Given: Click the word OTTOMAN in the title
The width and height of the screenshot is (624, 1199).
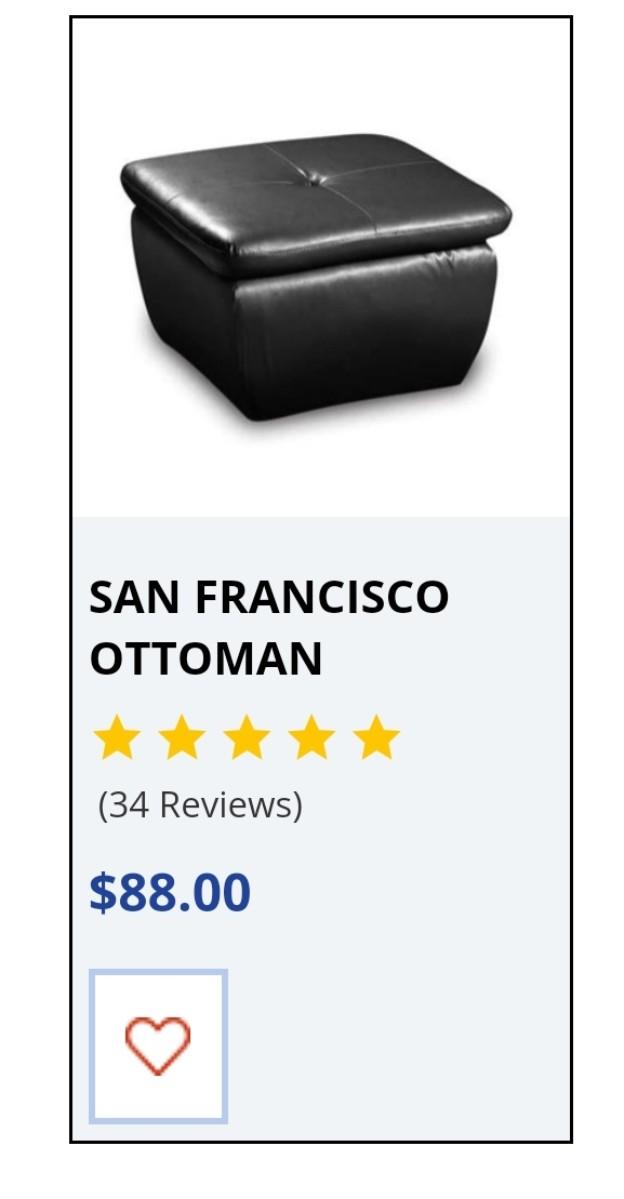Looking at the screenshot, I should pos(206,659).
